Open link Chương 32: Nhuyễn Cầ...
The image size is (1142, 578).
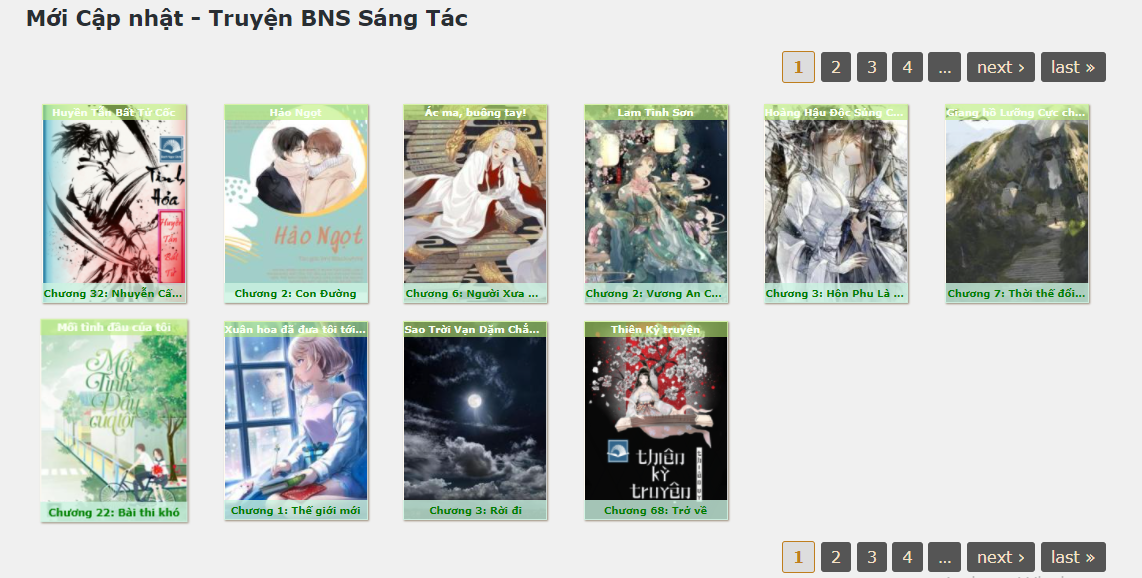point(113,293)
